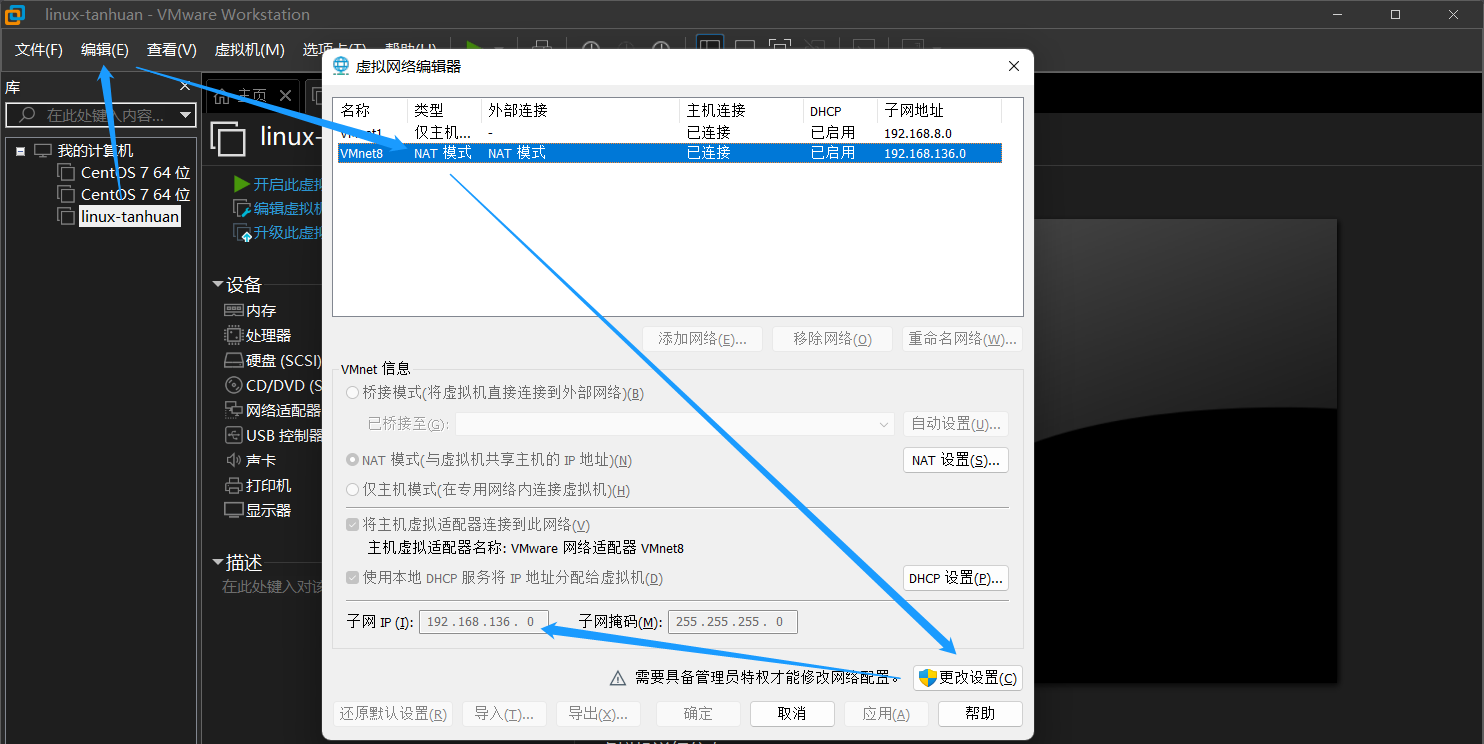Open NAT 设置(S)... dialog
Viewport: 1484px width, 744px height.
point(955,460)
